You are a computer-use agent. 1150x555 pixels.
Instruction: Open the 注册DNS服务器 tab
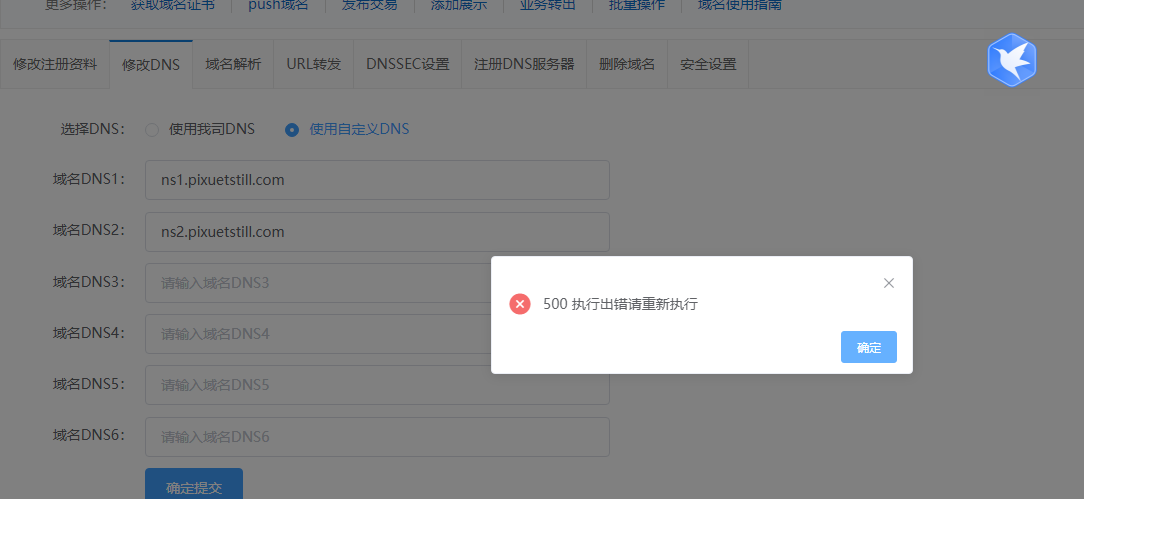tap(524, 64)
